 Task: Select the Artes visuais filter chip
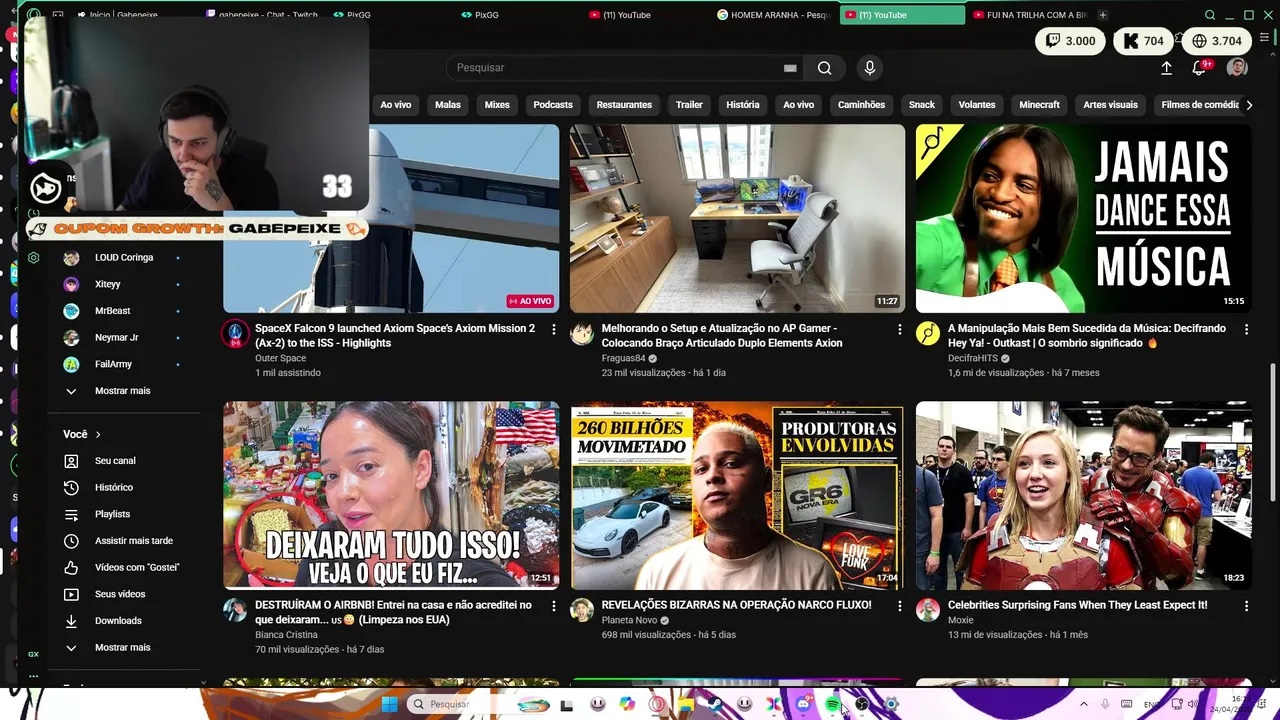pos(1110,105)
